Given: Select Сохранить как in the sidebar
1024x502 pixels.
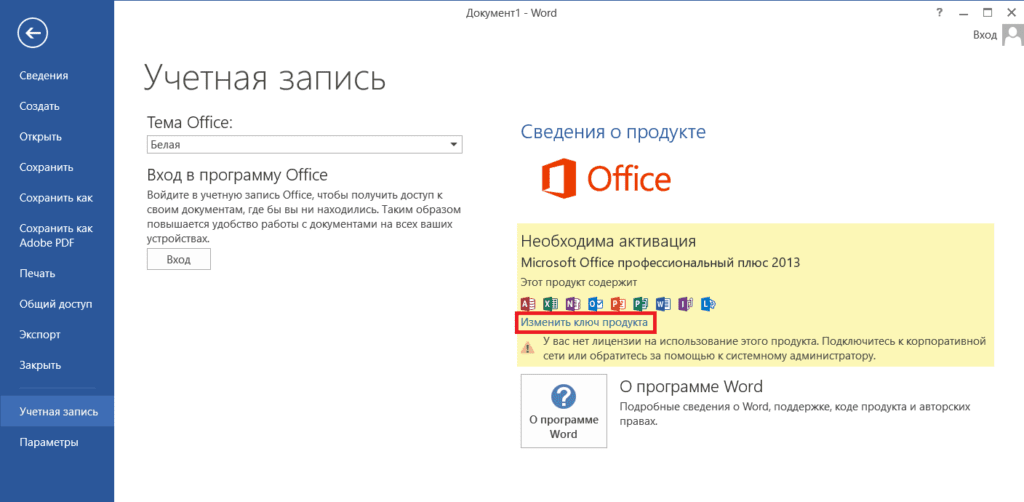Looking at the screenshot, I should click(57, 198).
